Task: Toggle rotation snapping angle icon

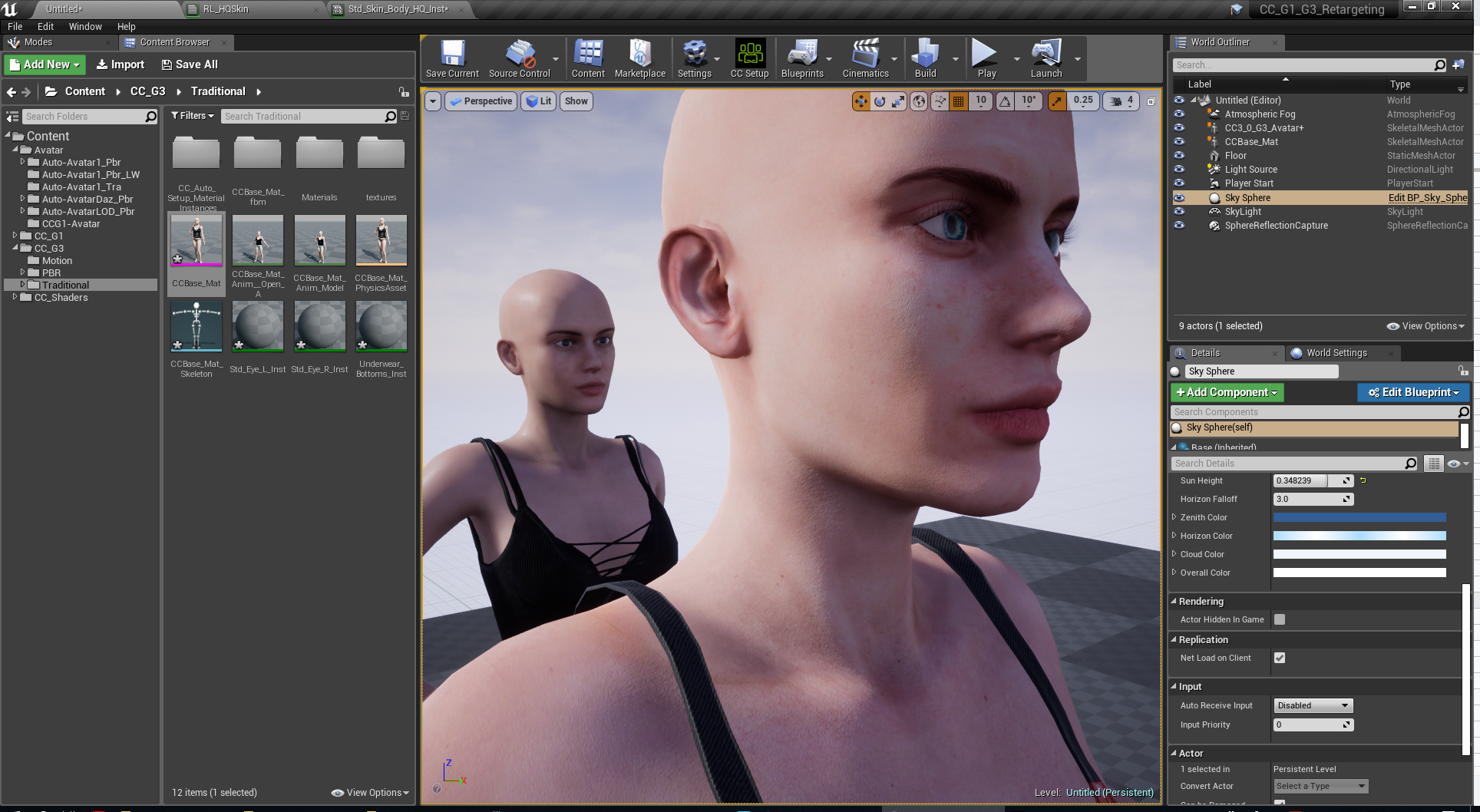Action: [x=1005, y=101]
